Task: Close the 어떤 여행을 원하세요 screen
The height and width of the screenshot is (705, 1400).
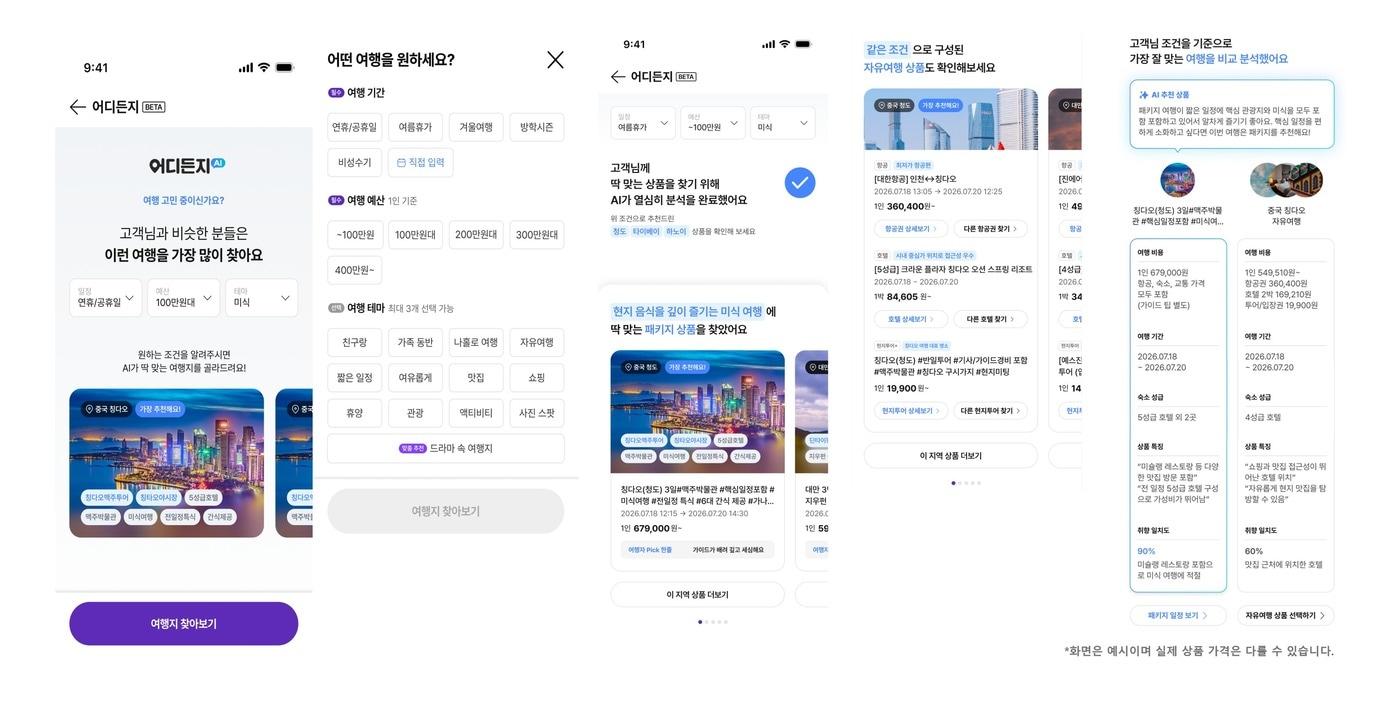Action: [556, 60]
